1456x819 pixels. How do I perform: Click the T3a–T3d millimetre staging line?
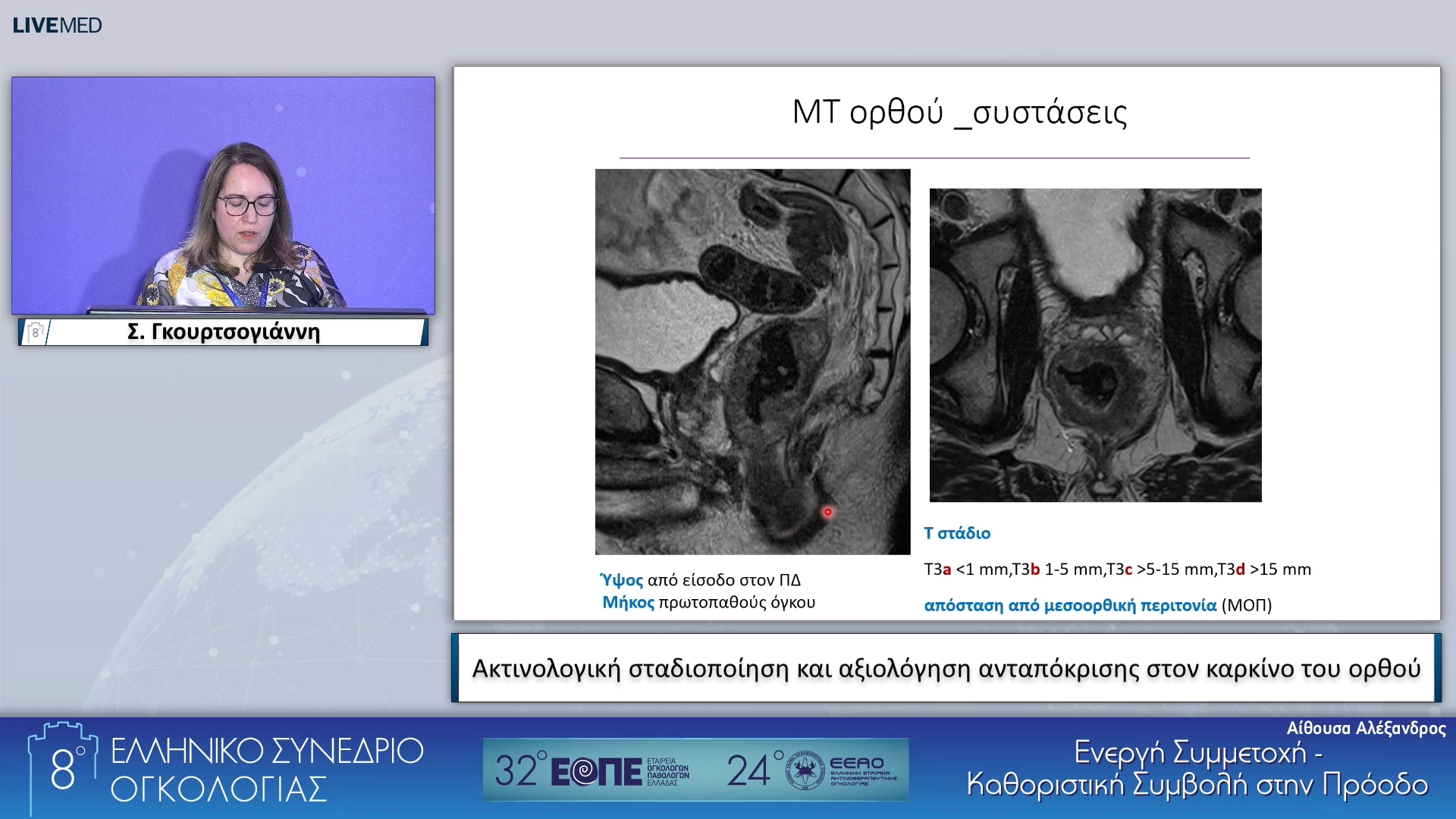click(1117, 569)
